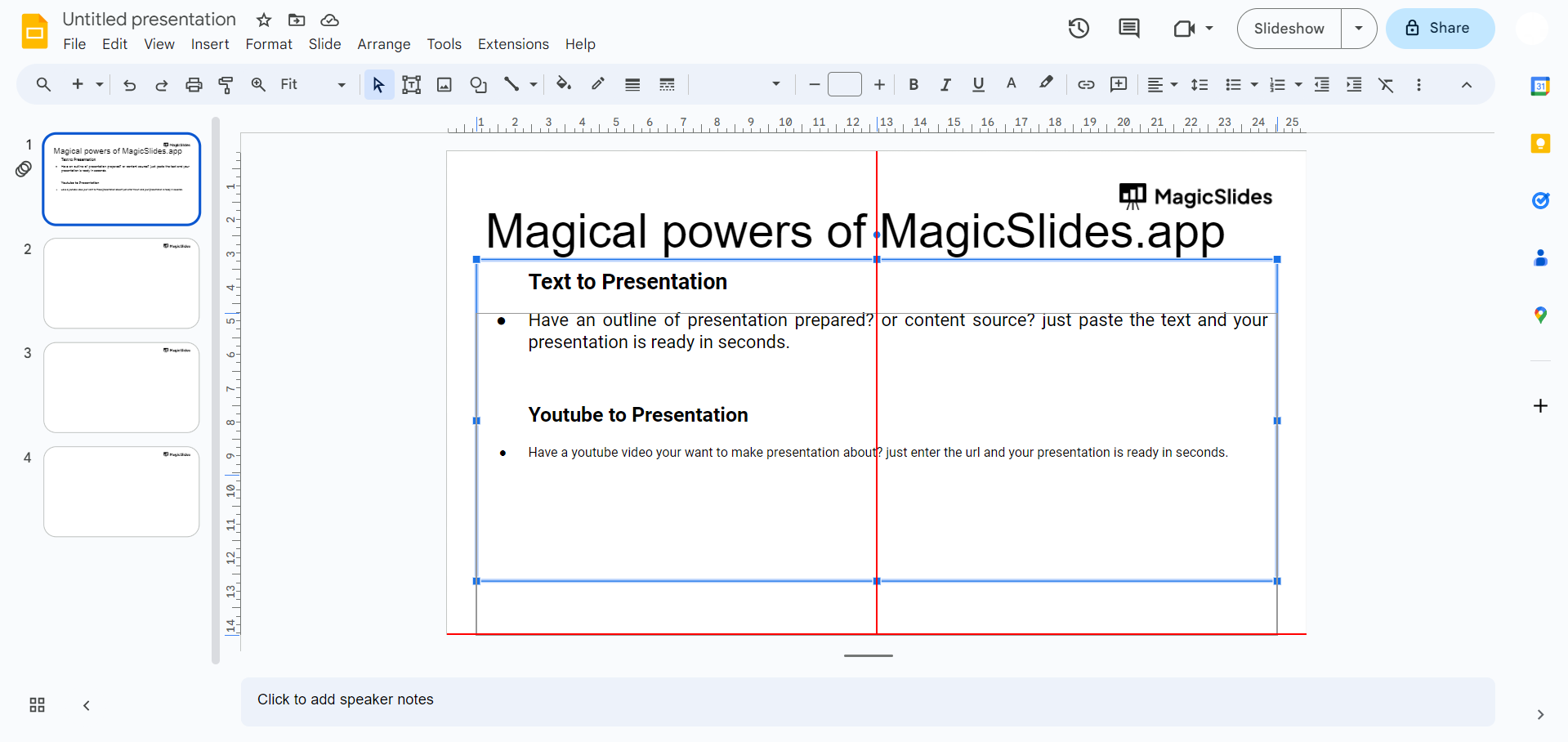Image resolution: width=1568 pixels, height=742 pixels.
Task: Start the Slideshow
Action: 1289,29
